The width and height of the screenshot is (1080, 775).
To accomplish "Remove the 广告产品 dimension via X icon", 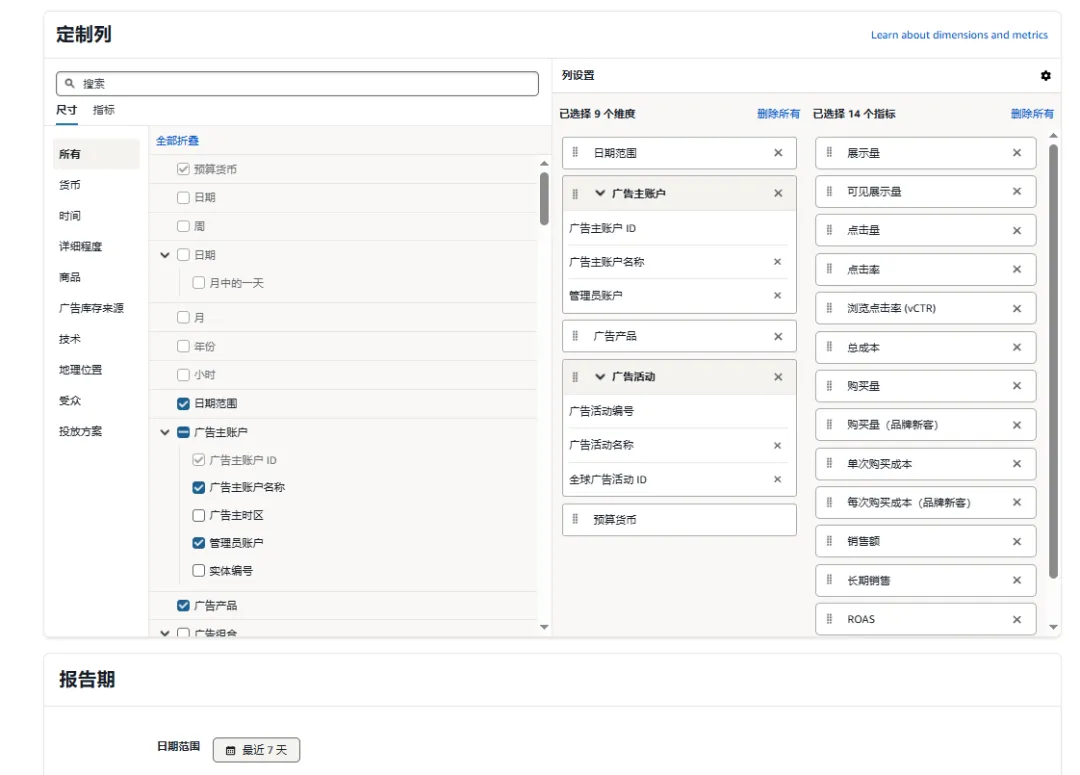I will tap(778, 336).
